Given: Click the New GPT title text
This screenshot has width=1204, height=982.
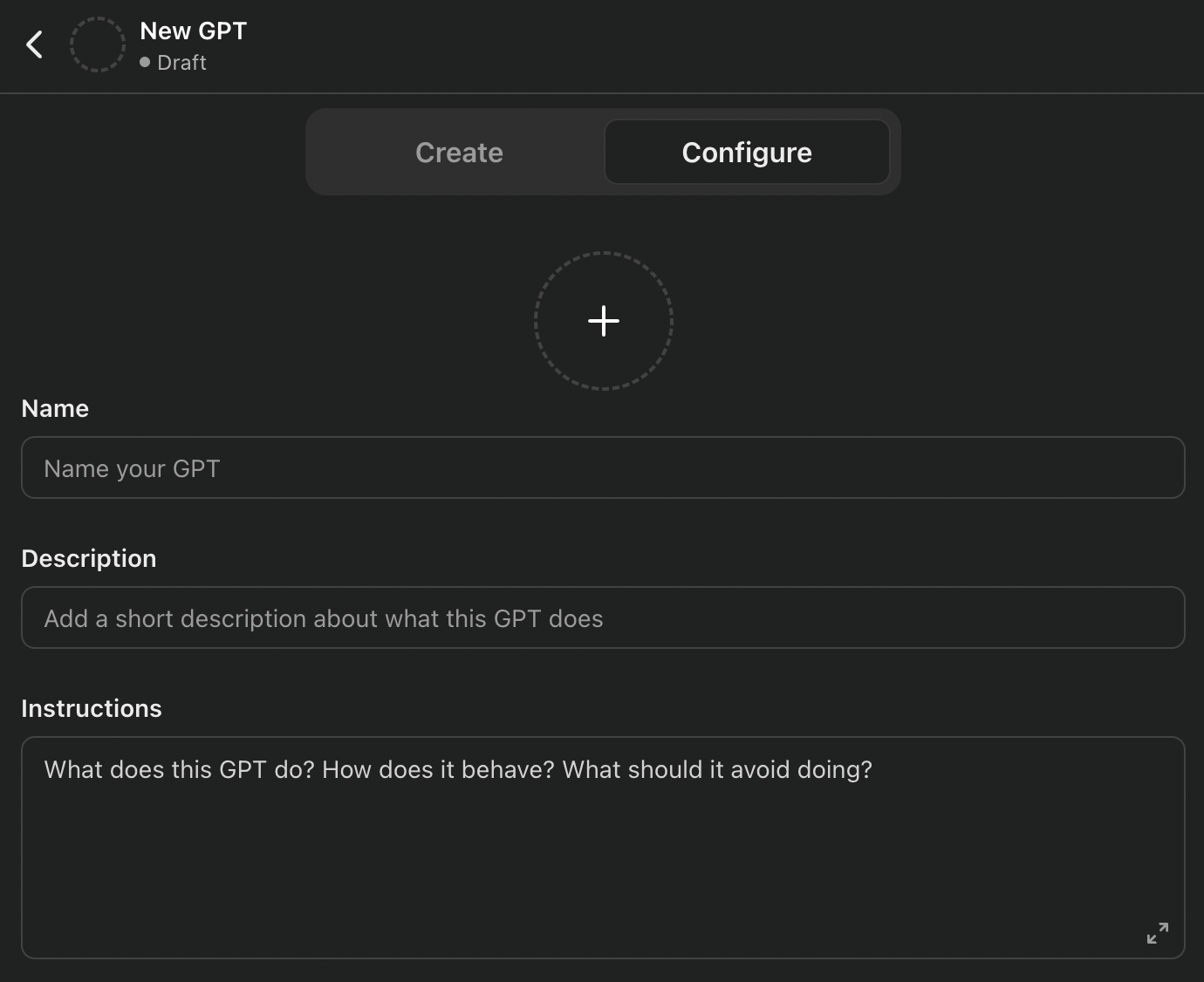Looking at the screenshot, I should [194, 31].
